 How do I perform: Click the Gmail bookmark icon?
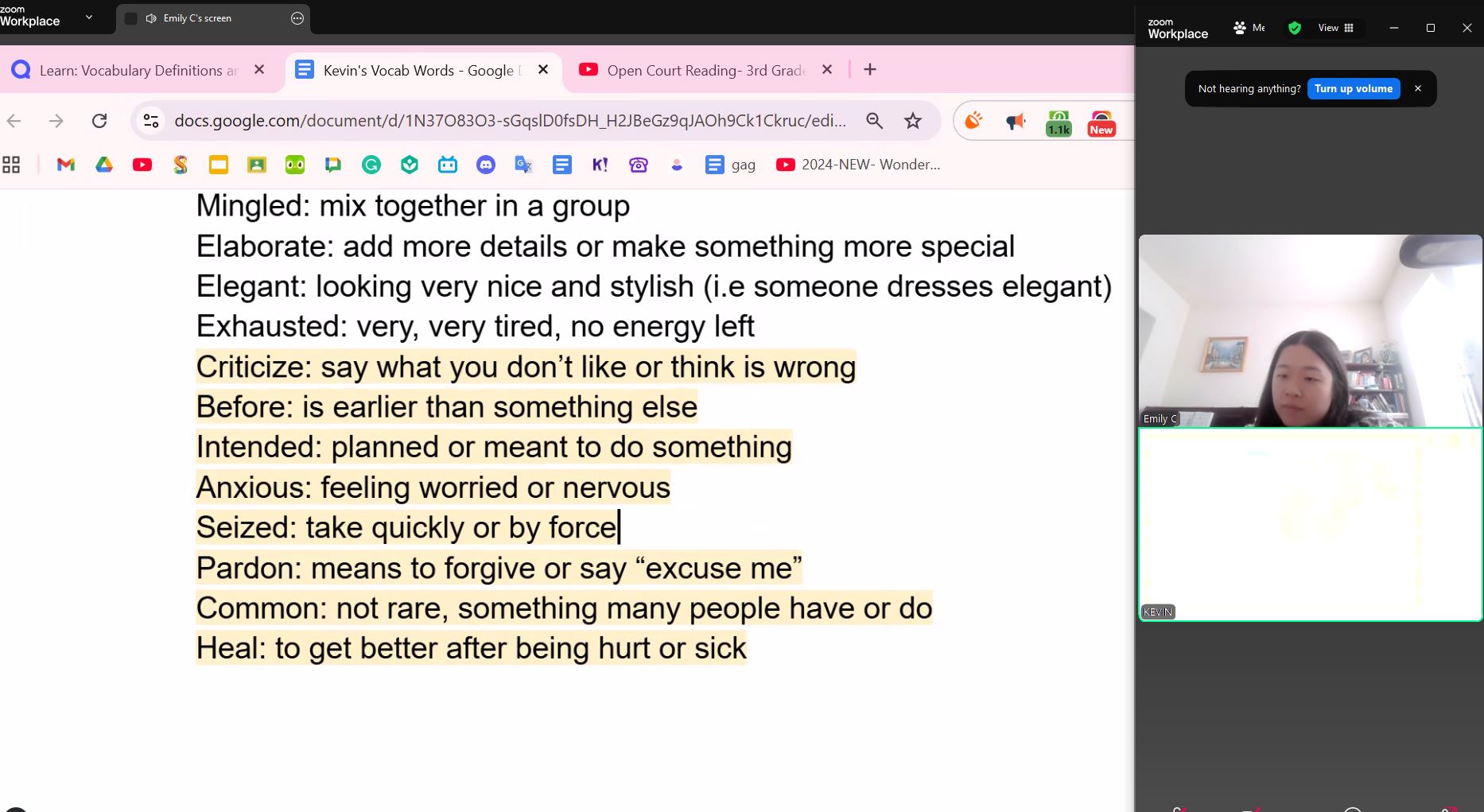click(66, 165)
